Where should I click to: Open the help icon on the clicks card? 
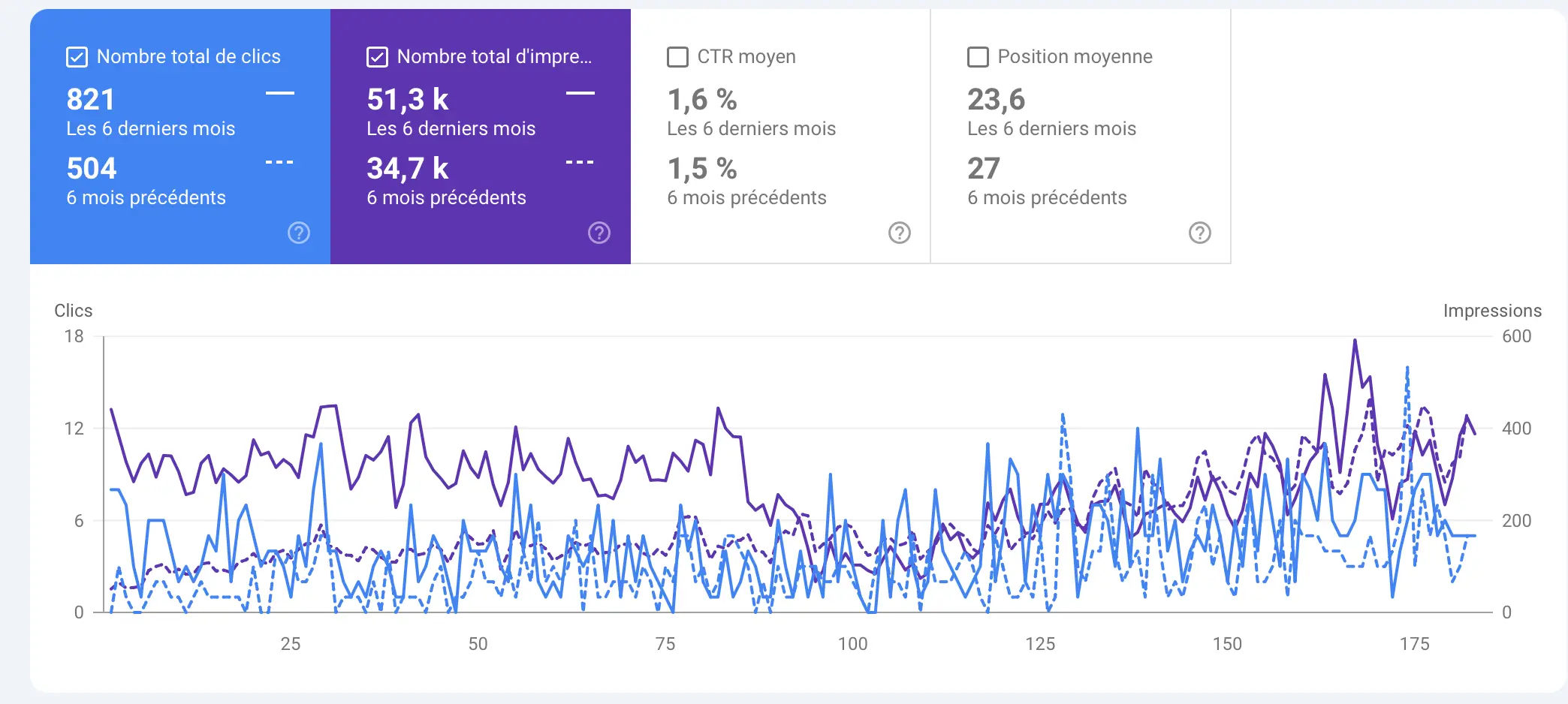[x=299, y=233]
